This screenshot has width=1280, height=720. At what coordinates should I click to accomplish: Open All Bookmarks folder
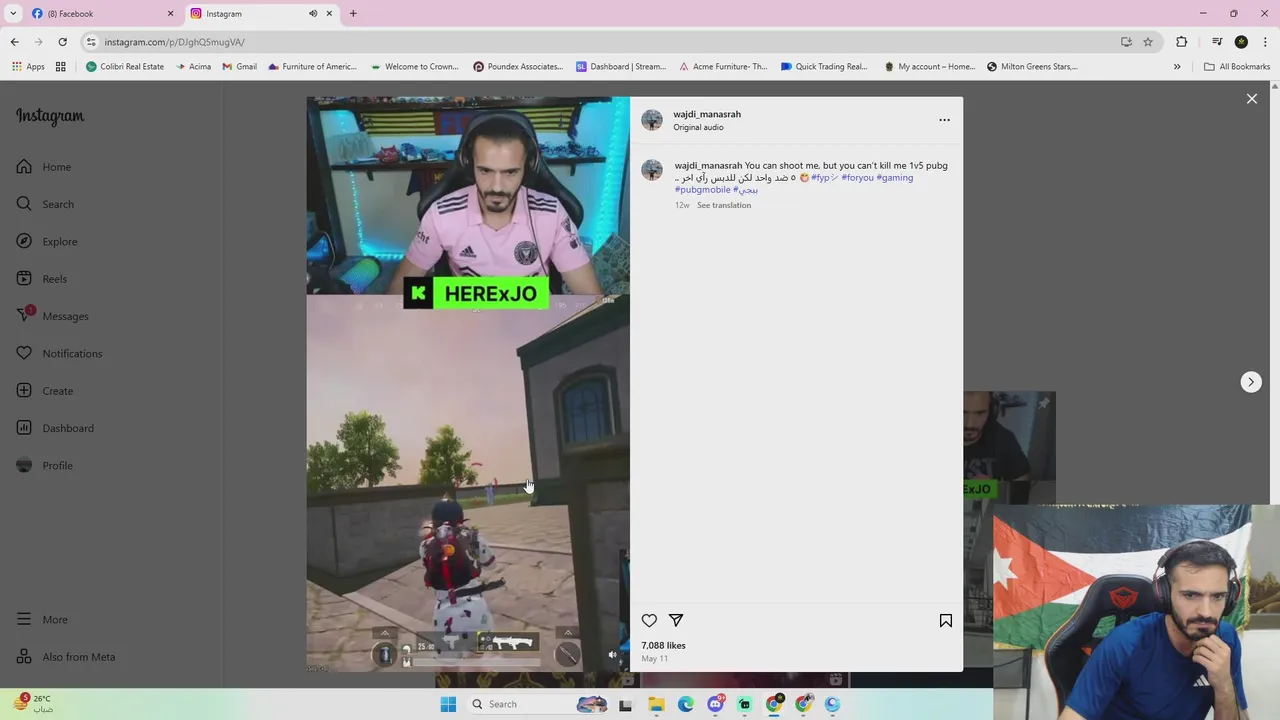[1237, 67]
